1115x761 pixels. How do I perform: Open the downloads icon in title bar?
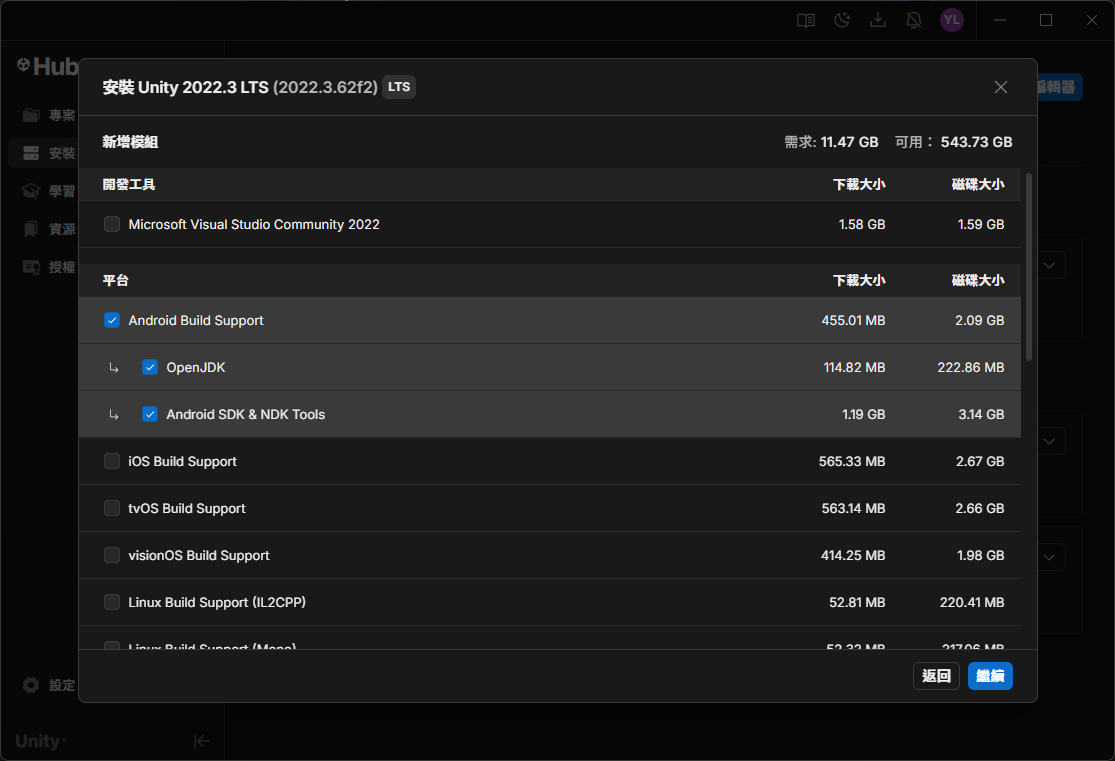(877, 20)
